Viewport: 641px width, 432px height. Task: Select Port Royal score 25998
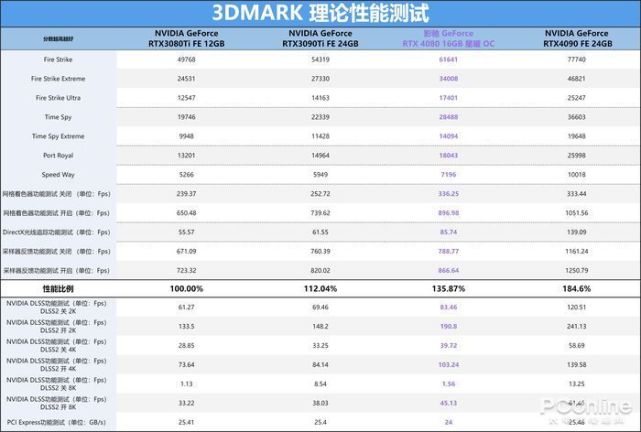click(577, 155)
